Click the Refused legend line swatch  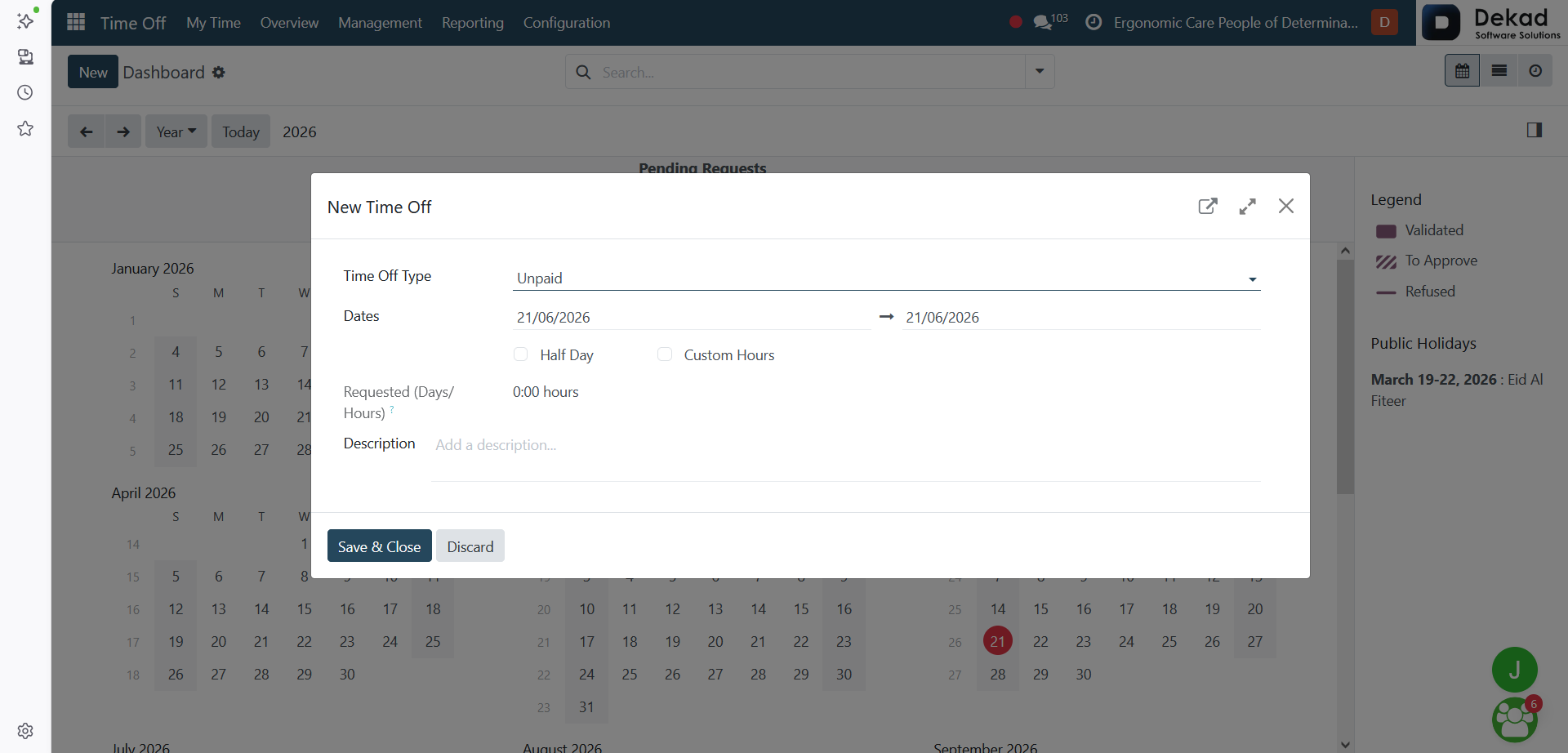[x=1386, y=292]
